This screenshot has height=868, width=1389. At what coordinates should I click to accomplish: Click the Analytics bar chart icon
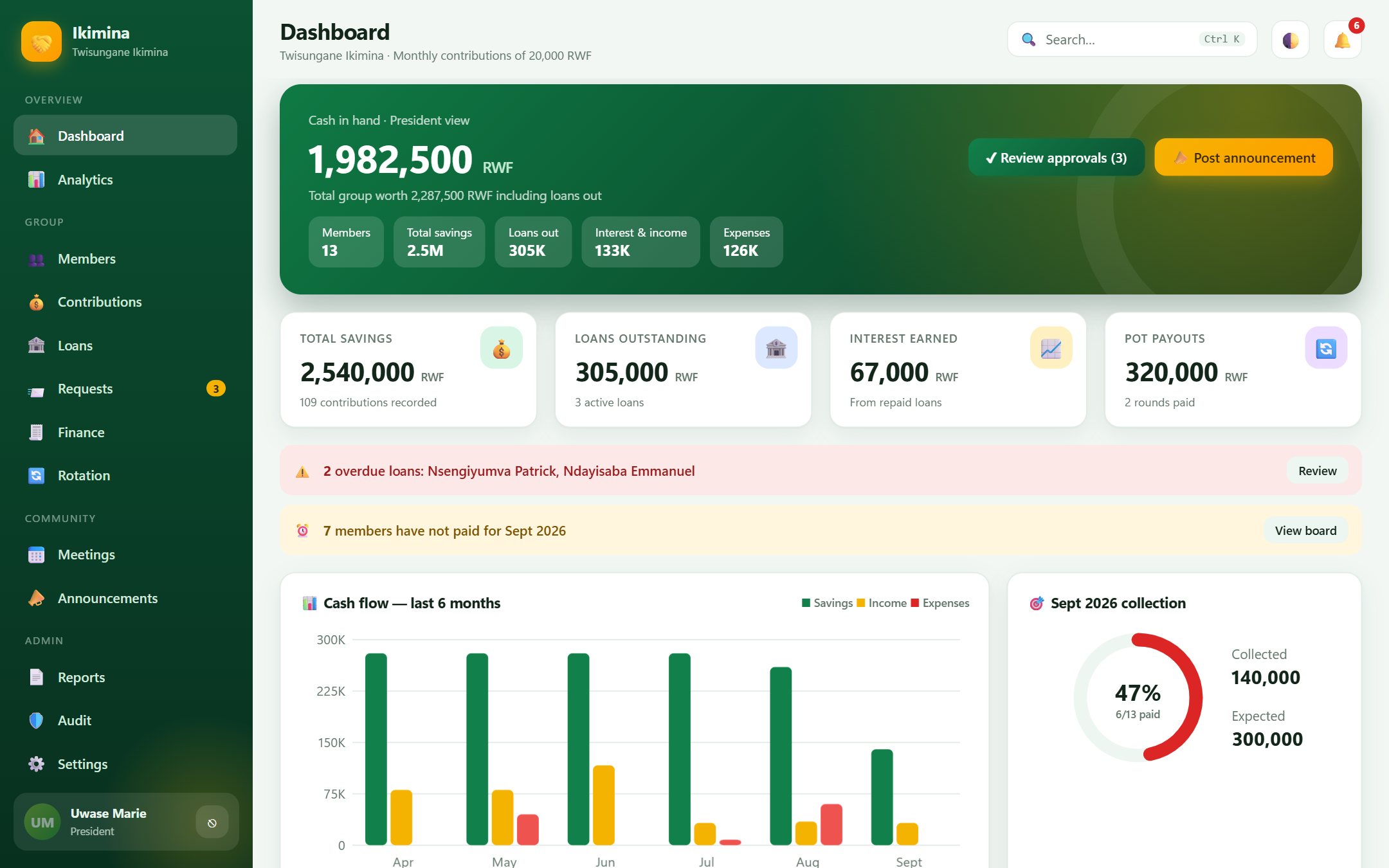coord(37,180)
